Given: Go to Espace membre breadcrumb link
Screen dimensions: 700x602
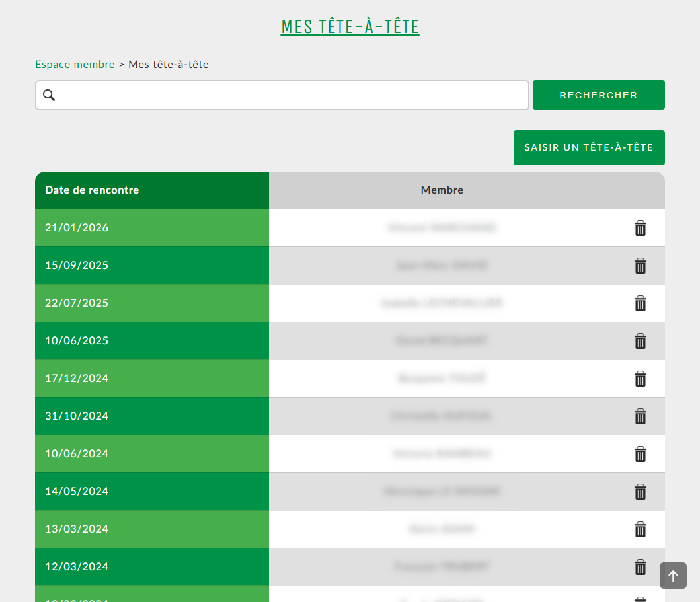Looking at the screenshot, I should coord(75,64).
